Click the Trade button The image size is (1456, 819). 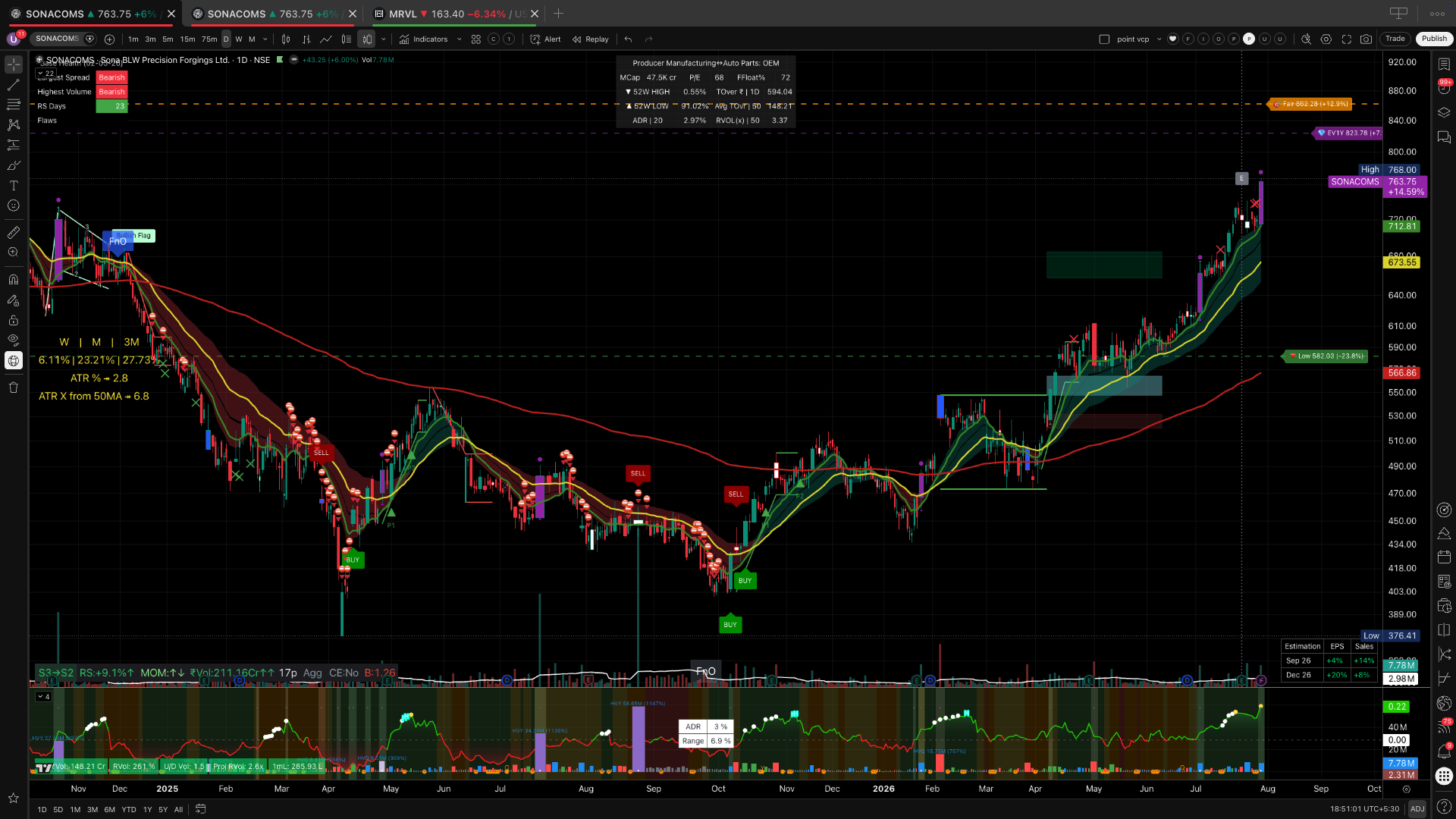[x=1395, y=39]
